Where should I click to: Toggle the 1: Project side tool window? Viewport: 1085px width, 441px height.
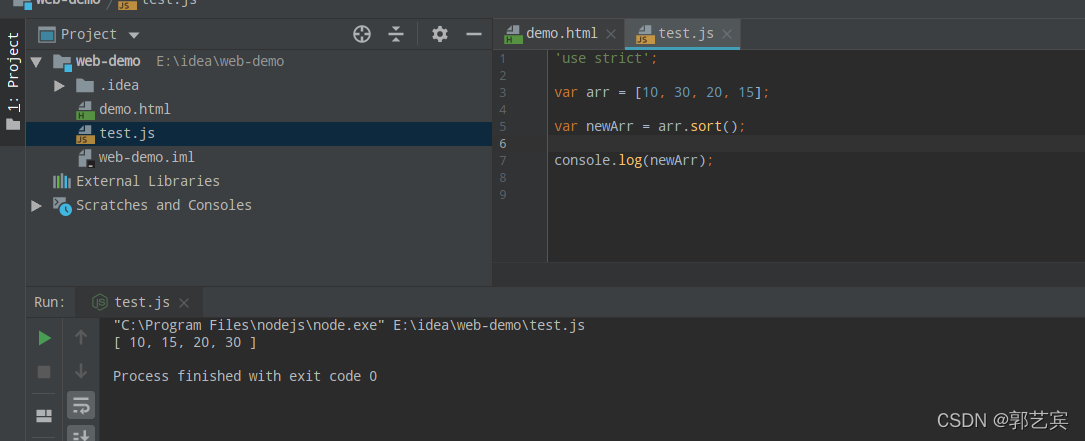[13, 82]
